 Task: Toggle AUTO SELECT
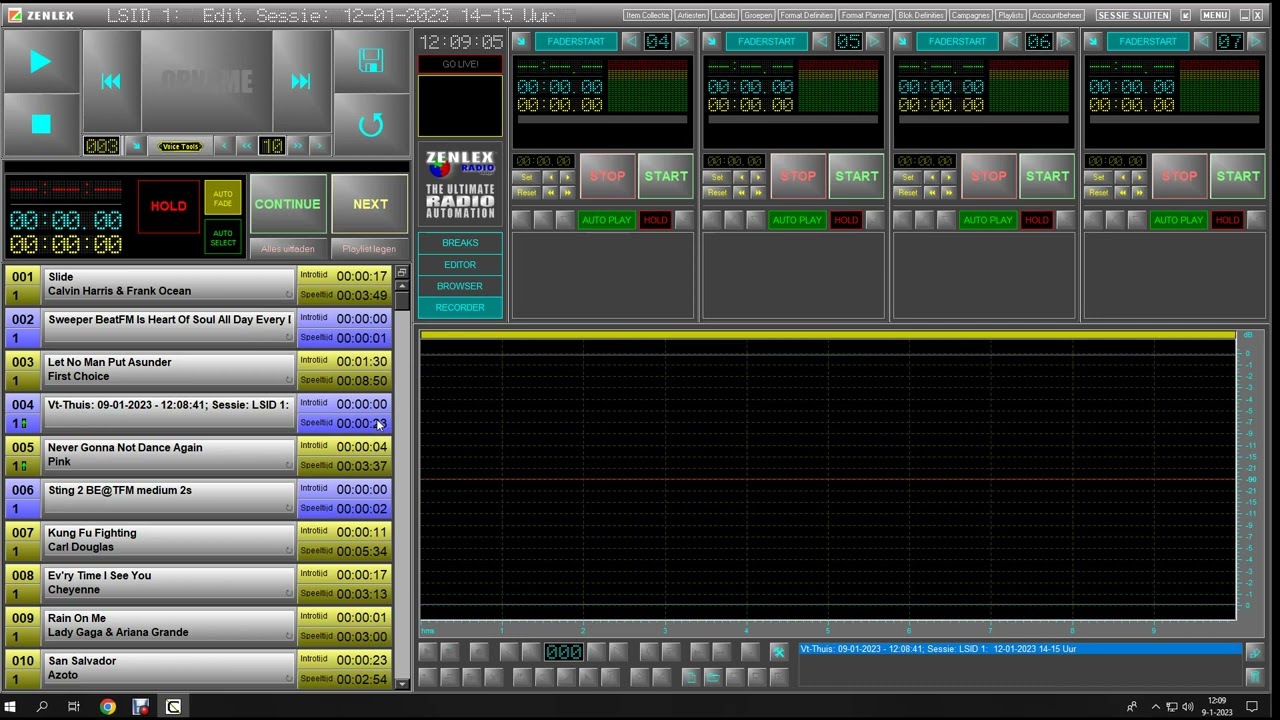[223, 238]
